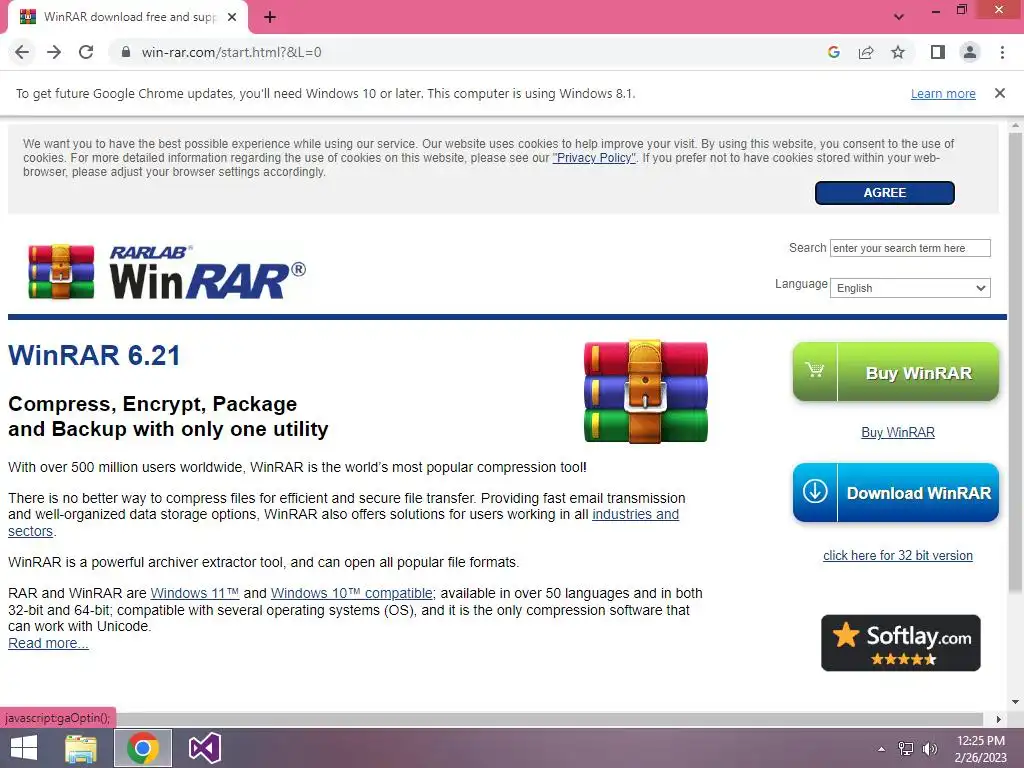Screen dimensions: 1024x768
Task: Open the 32 bit version link
Action: (897, 556)
